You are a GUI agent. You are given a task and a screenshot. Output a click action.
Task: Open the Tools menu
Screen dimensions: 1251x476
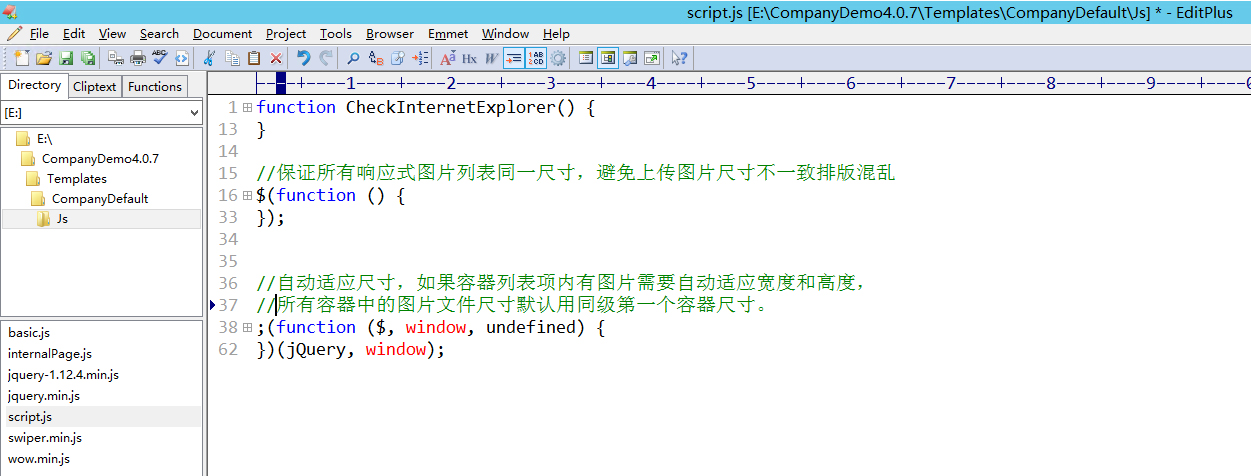336,34
